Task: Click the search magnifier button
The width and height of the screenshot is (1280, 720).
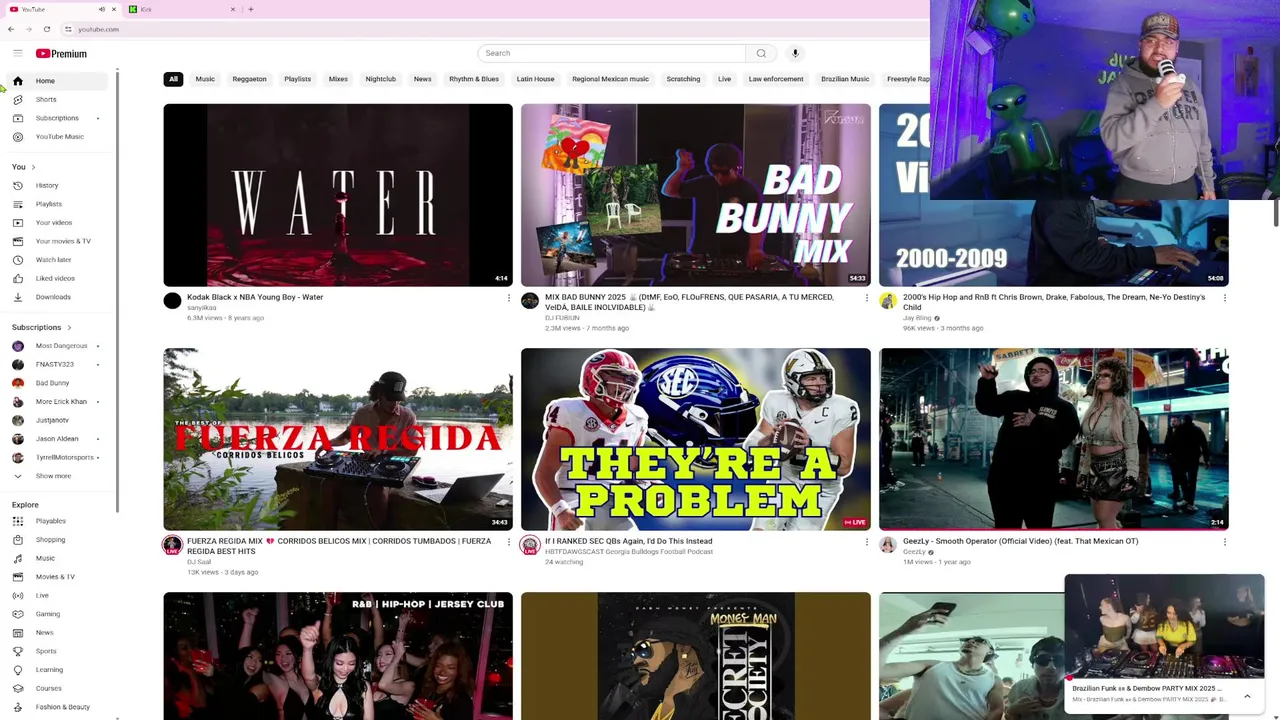Action: (x=761, y=53)
